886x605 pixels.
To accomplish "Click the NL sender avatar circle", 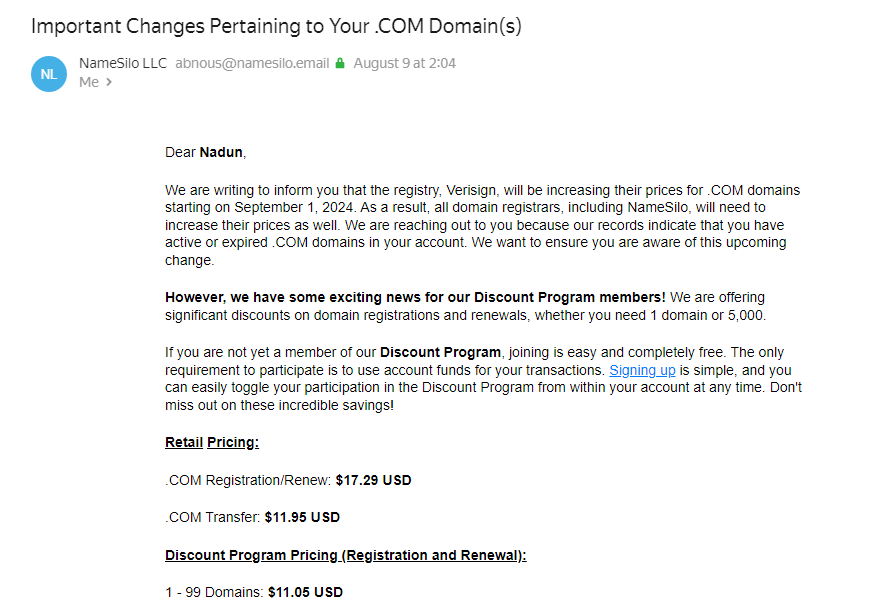I will click(49, 74).
